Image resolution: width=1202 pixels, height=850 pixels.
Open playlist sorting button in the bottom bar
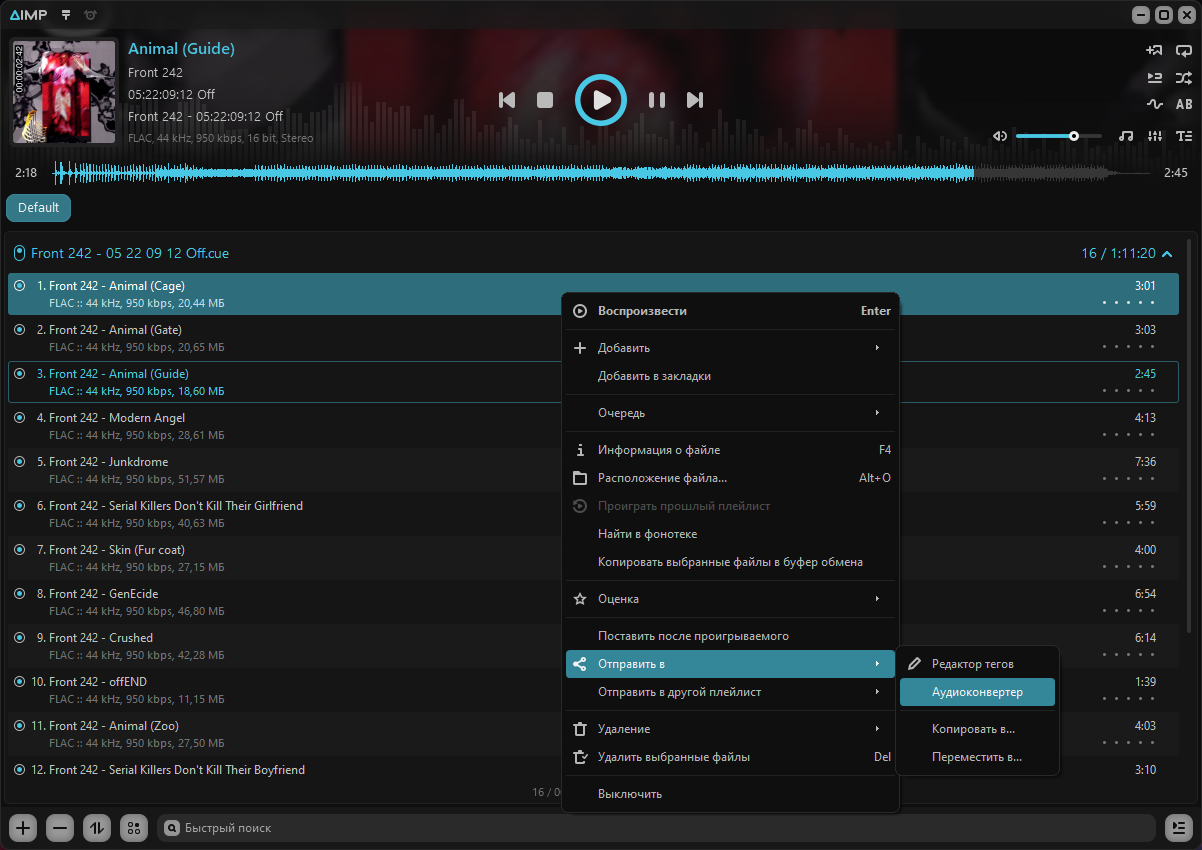click(x=97, y=828)
